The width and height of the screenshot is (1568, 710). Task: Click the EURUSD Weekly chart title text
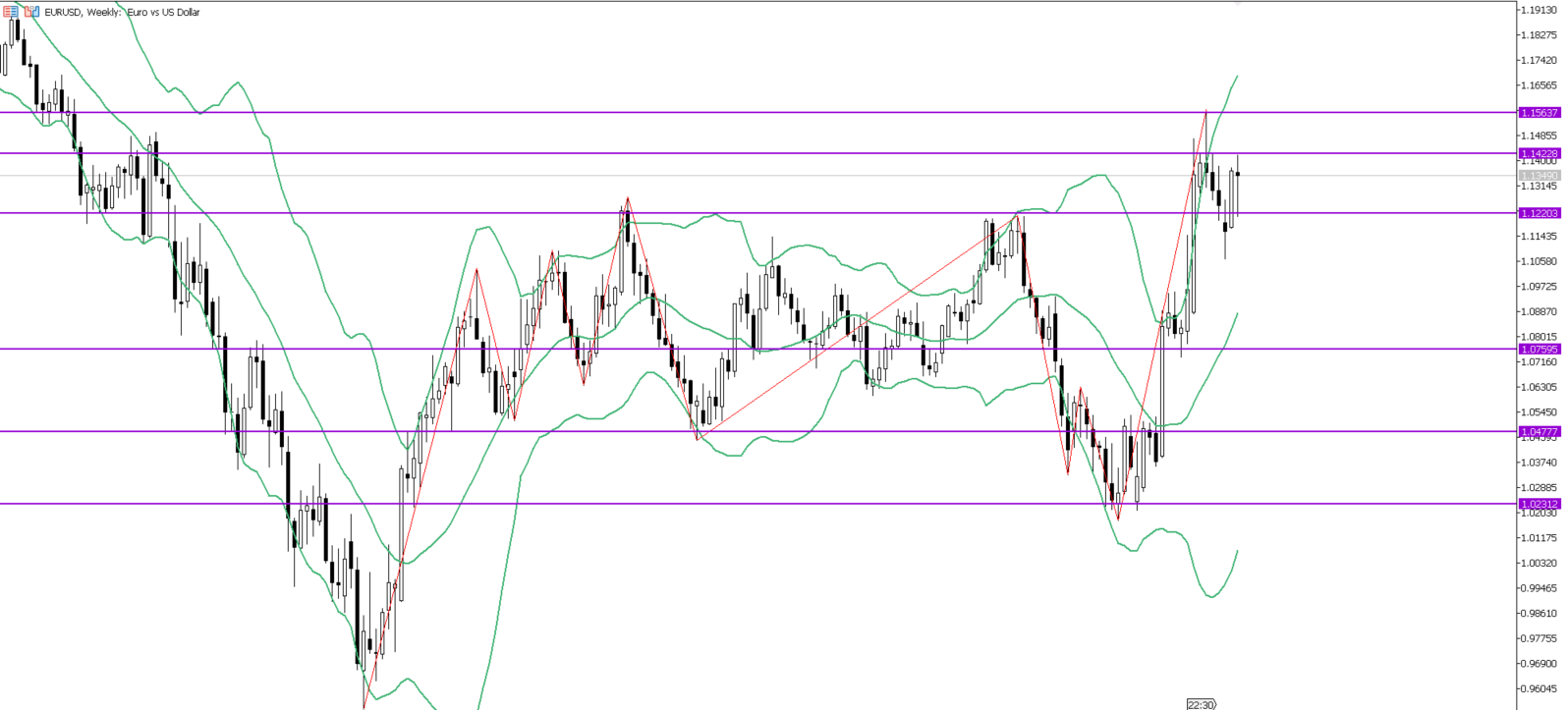(x=123, y=13)
